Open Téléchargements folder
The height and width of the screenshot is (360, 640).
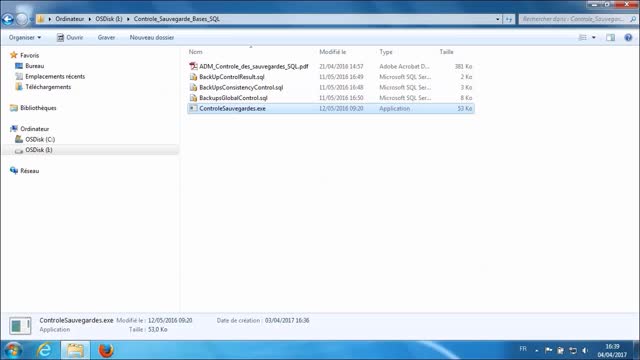point(48,87)
